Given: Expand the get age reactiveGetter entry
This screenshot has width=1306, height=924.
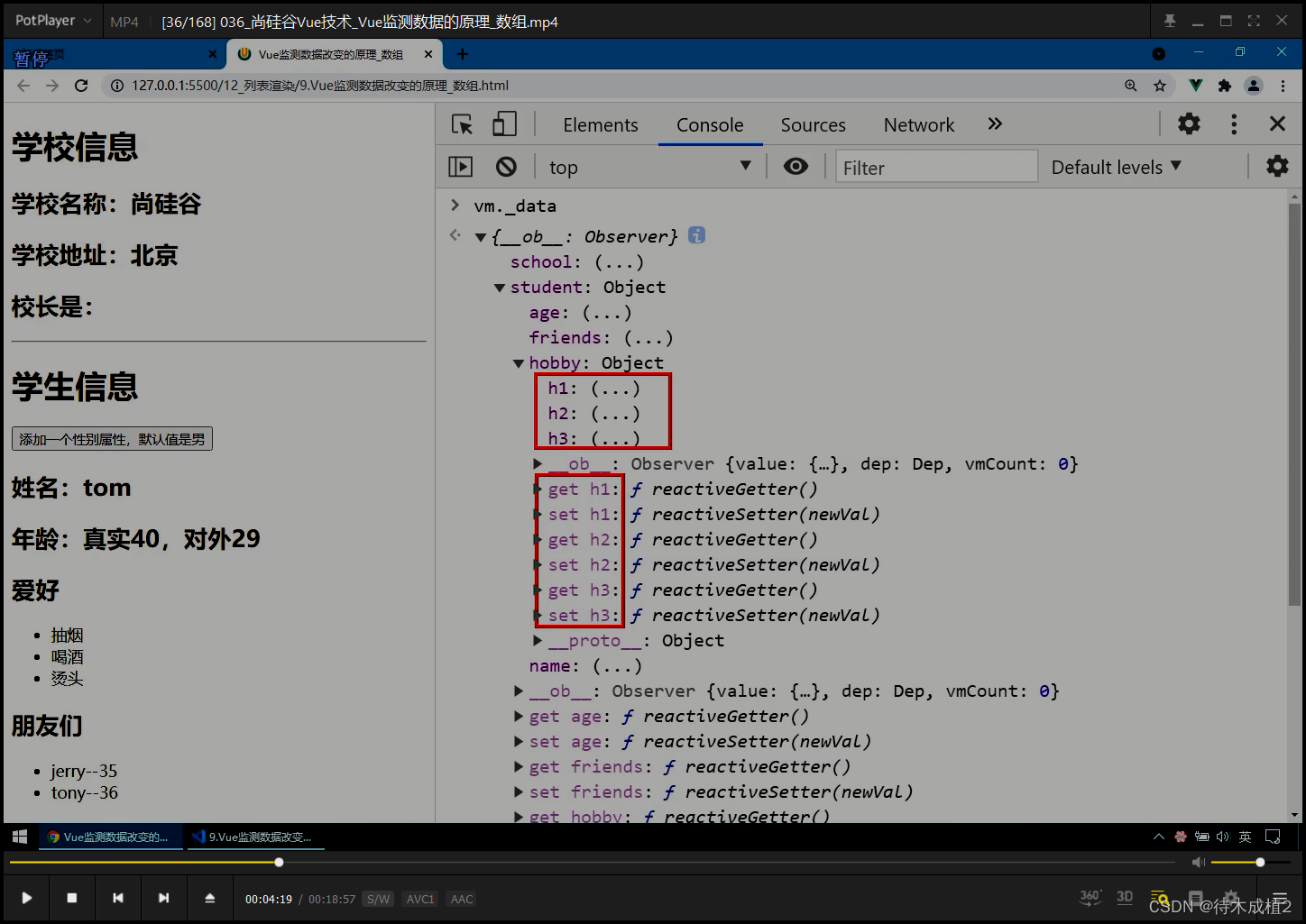Looking at the screenshot, I should [x=519, y=717].
